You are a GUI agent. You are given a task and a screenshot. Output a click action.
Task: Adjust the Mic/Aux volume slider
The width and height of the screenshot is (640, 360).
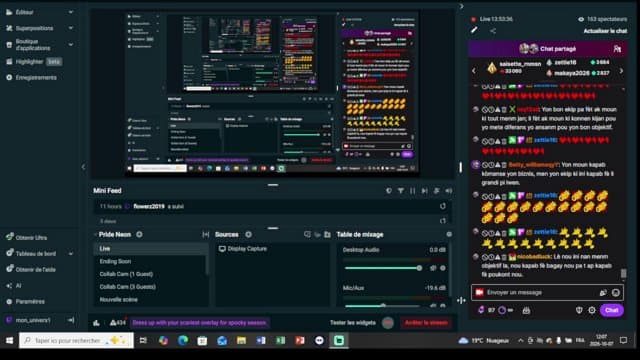(383, 305)
